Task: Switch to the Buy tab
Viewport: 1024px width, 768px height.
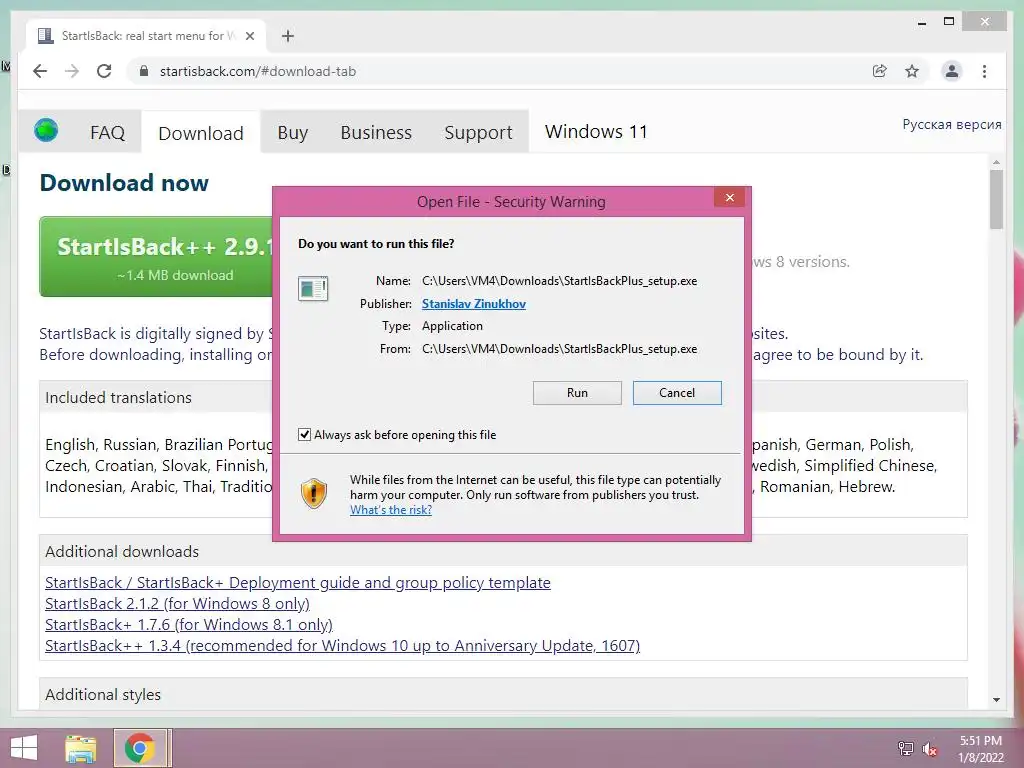Action: (293, 133)
